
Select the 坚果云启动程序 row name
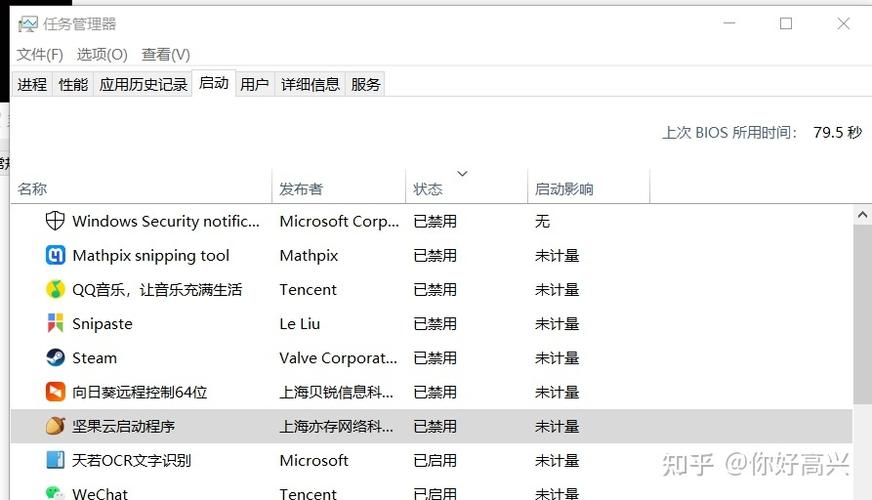[x=123, y=426]
